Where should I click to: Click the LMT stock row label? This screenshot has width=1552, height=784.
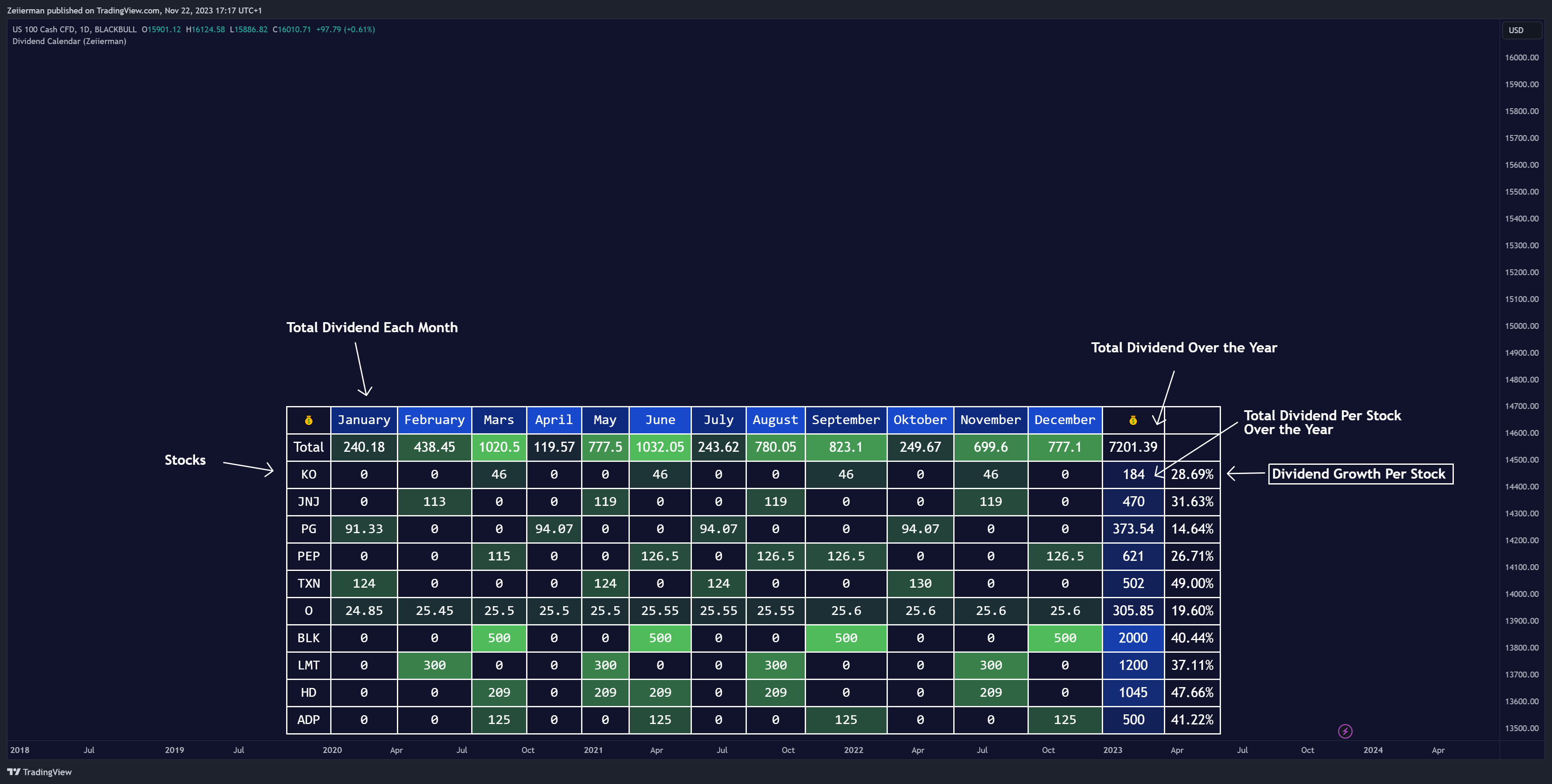pyautogui.click(x=308, y=665)
